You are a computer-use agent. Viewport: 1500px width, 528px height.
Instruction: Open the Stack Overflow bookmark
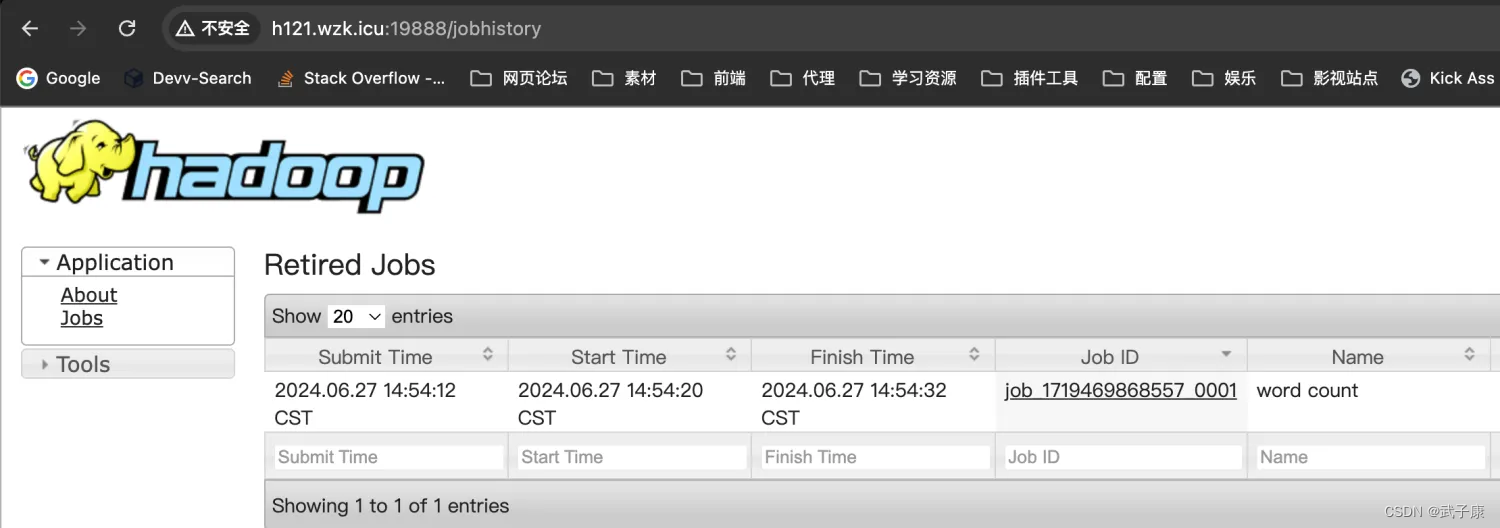(361, 78)
